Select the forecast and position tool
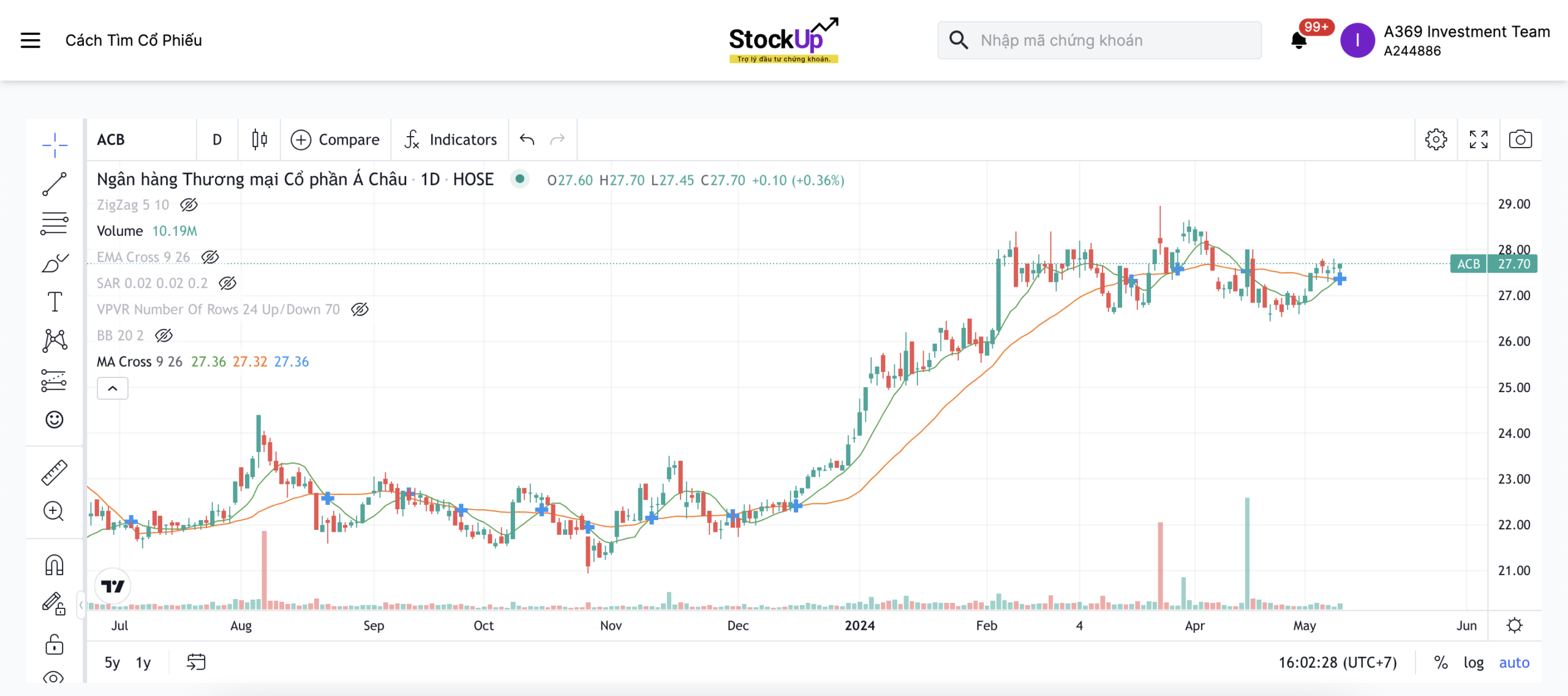The image size is (1568, 696). tap(55, 380)
